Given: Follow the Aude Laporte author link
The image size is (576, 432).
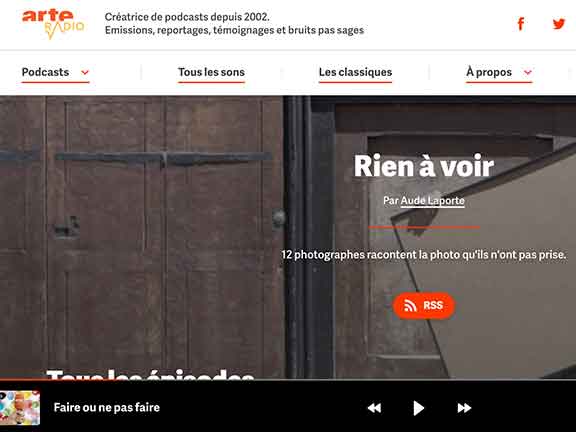Looking at the screenshot, I should click(x=432, y=201).
